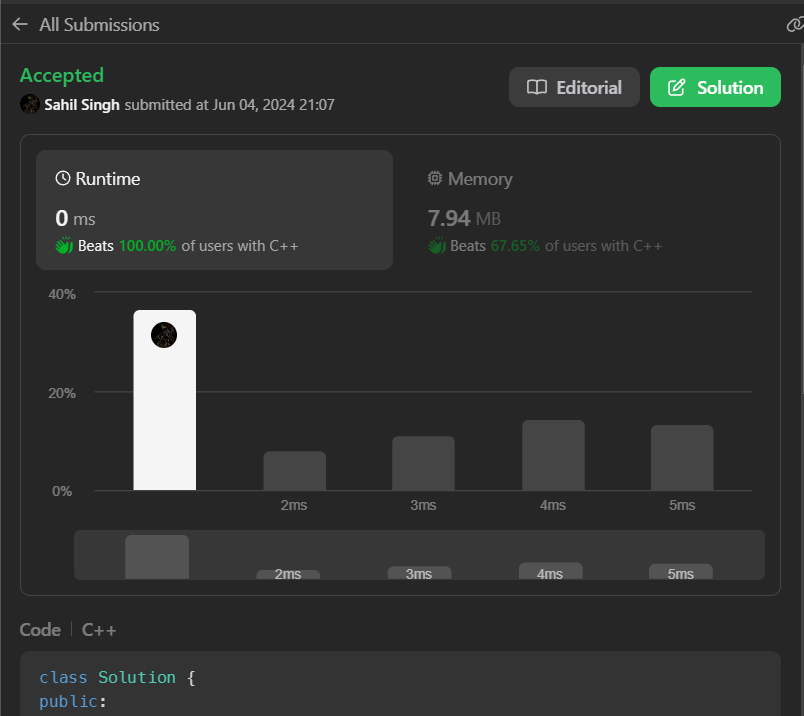
Task: Click the clapping hands beside Beats 67.65%
Action: pos(436,245)
